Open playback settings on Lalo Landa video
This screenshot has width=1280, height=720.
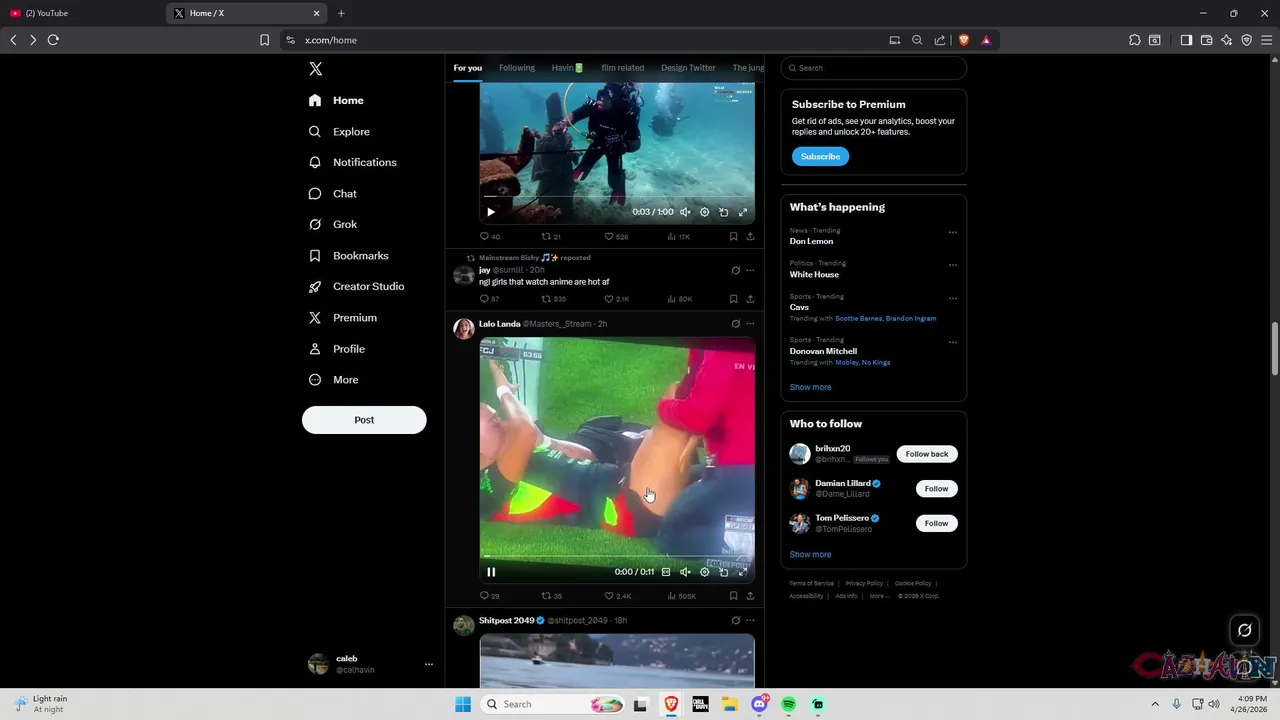[x=704, y=572]
